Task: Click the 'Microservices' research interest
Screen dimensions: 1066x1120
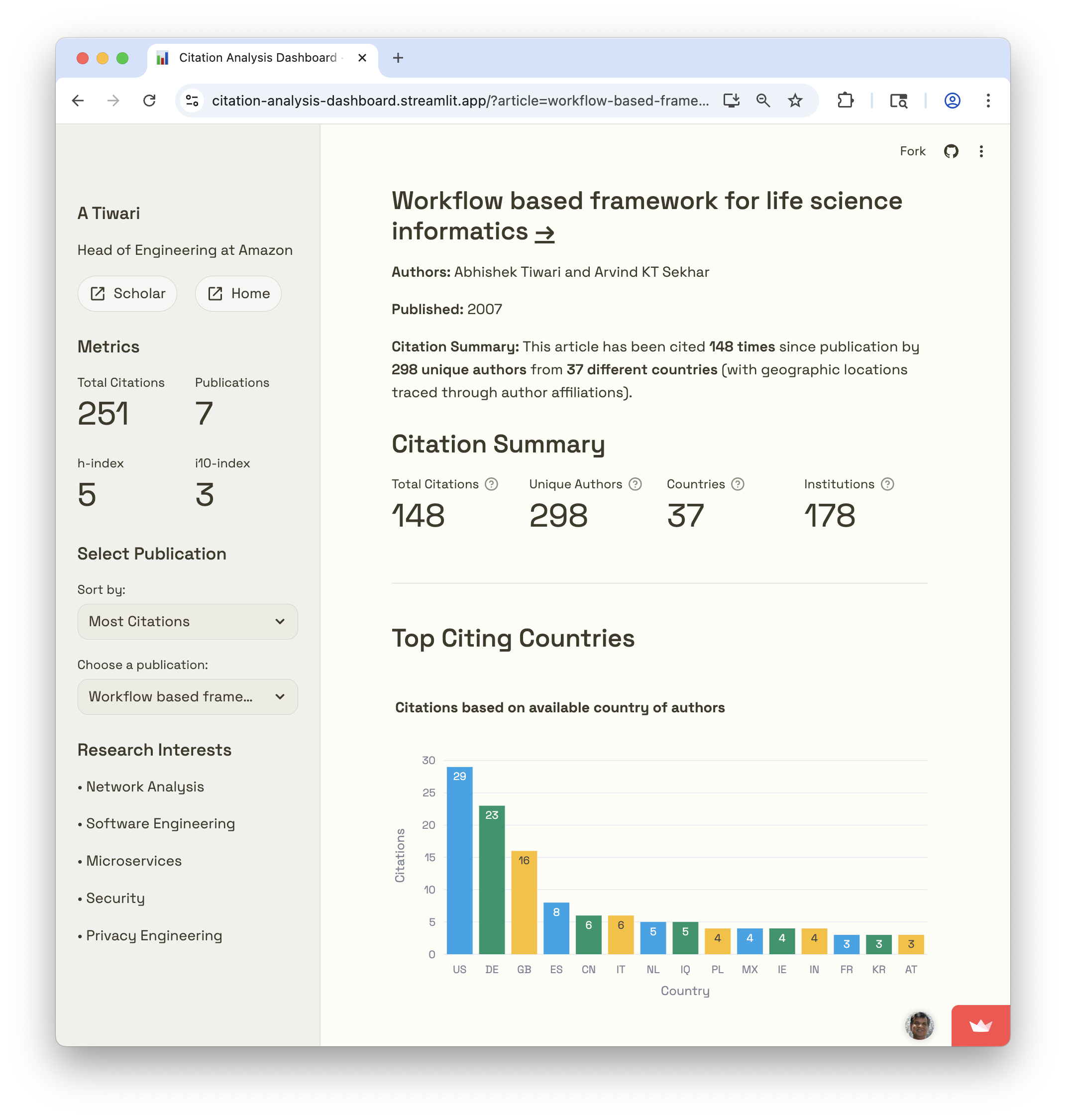Action: click(x=133, y=860)
